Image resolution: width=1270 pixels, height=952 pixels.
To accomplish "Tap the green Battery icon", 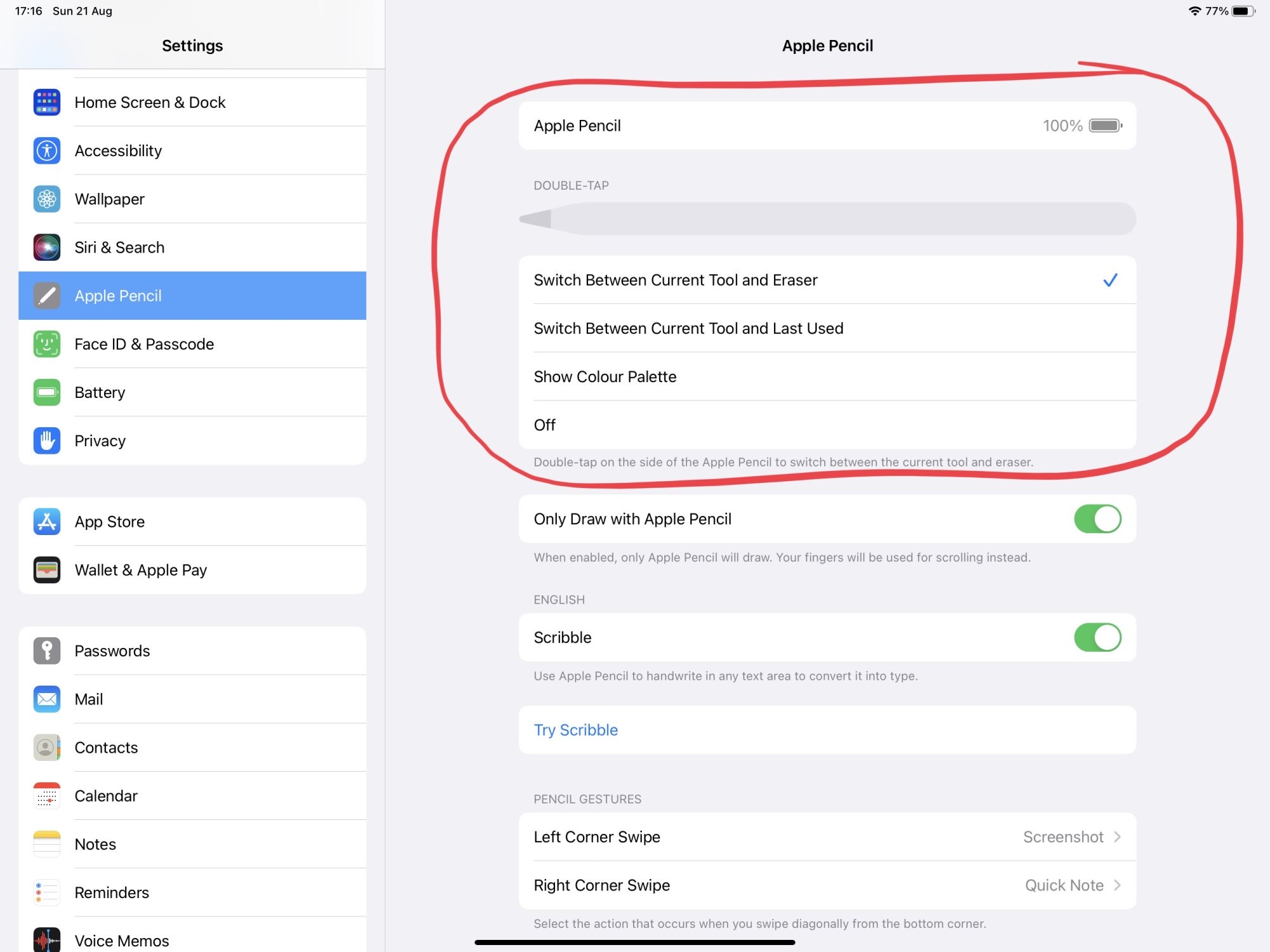I will pyautogui.click(x=47, y=392).
